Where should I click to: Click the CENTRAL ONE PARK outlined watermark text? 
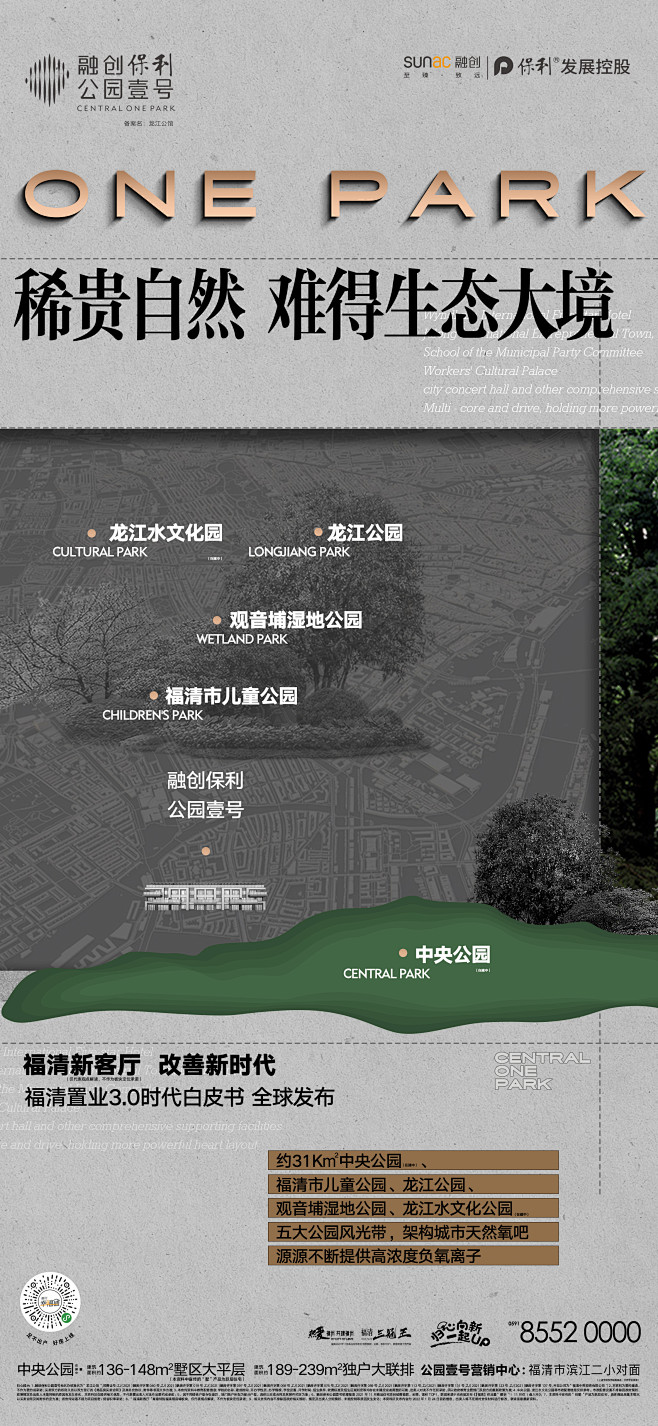click(x=541, y=1070)
